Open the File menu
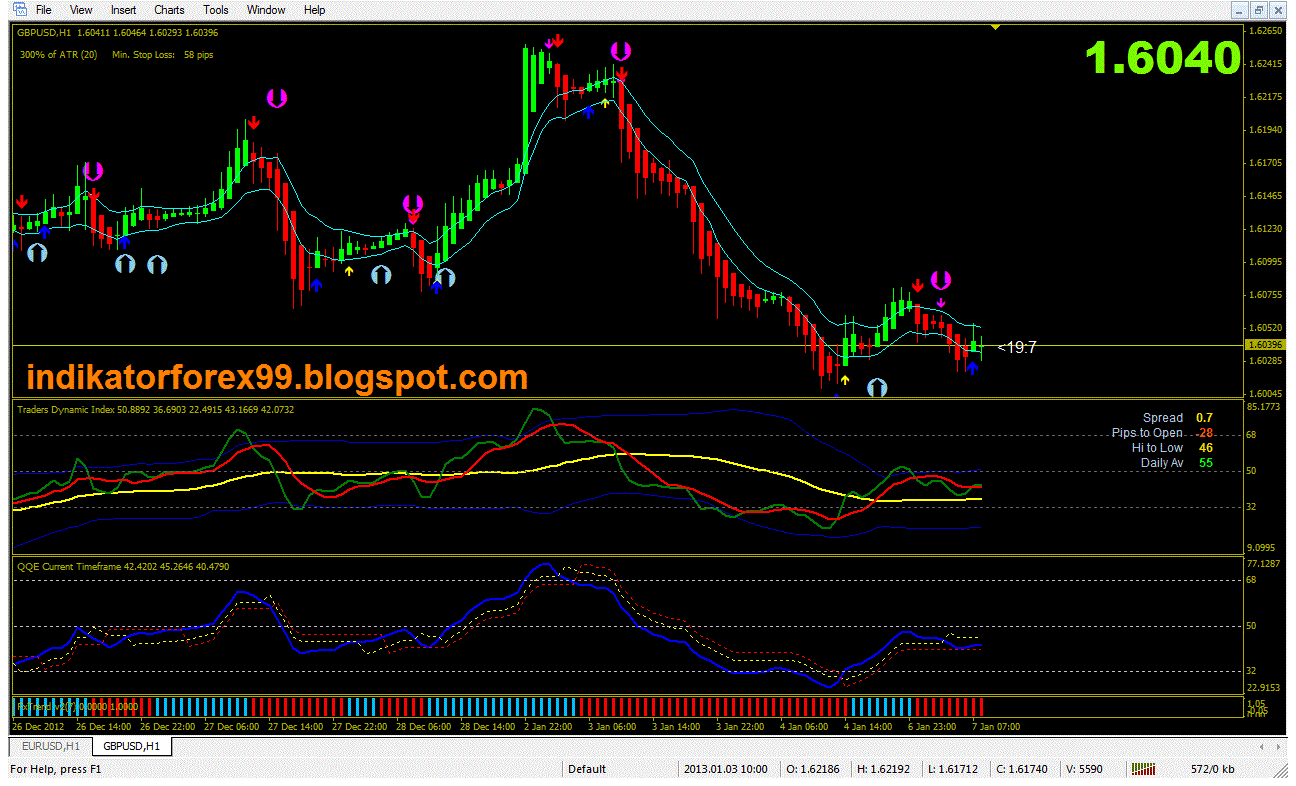Image resolution: width=1296 pixels, height=786 pixels. click(x=43, y=10)
